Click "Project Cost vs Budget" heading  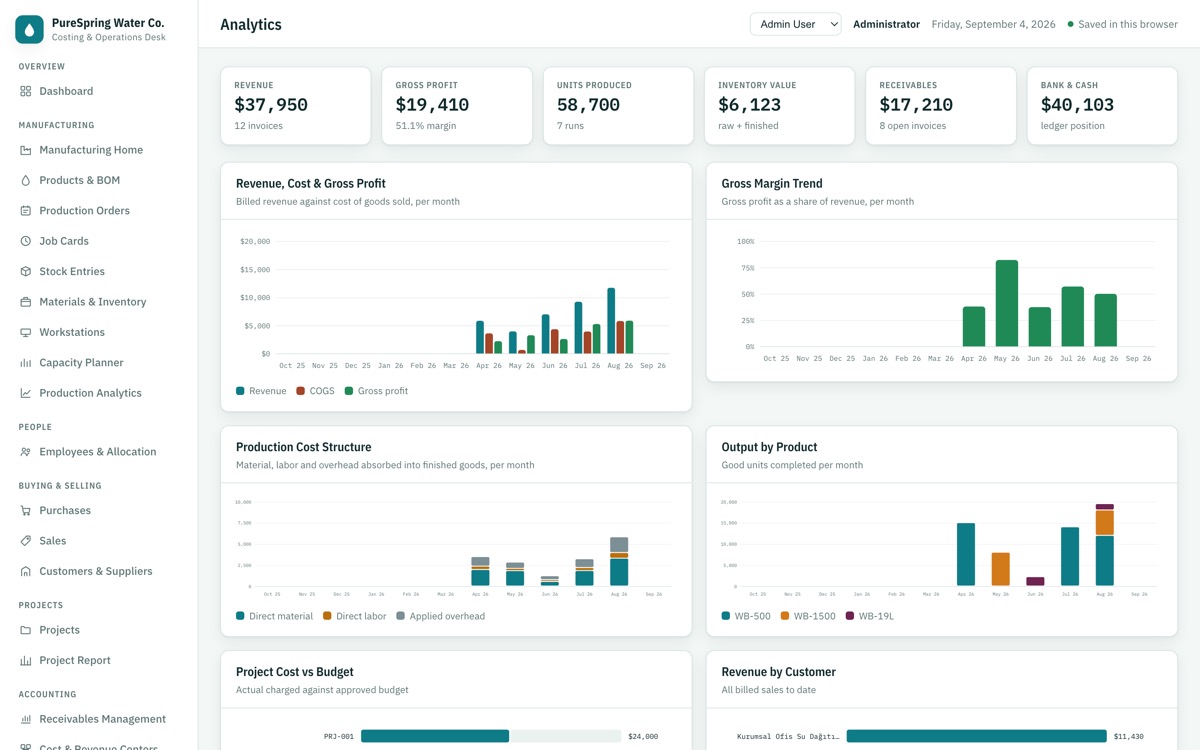(x=295, y=672)
